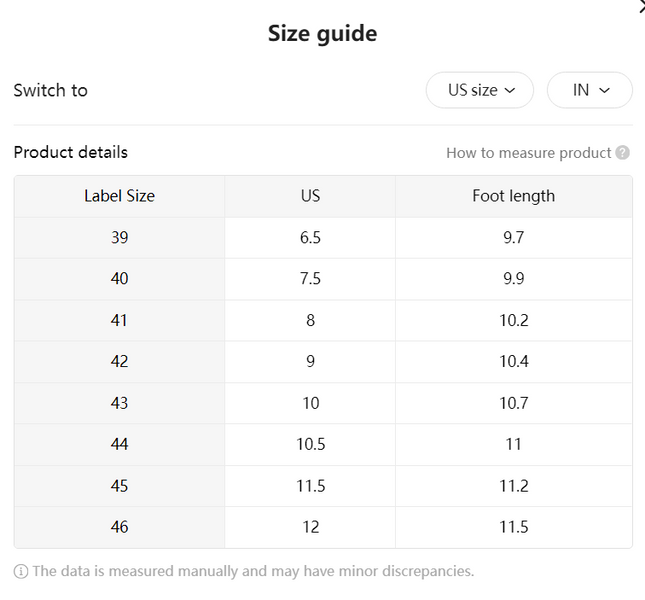Click the chevron in US size selector
This screenshot has width=645, height=600.
point(510,90)
